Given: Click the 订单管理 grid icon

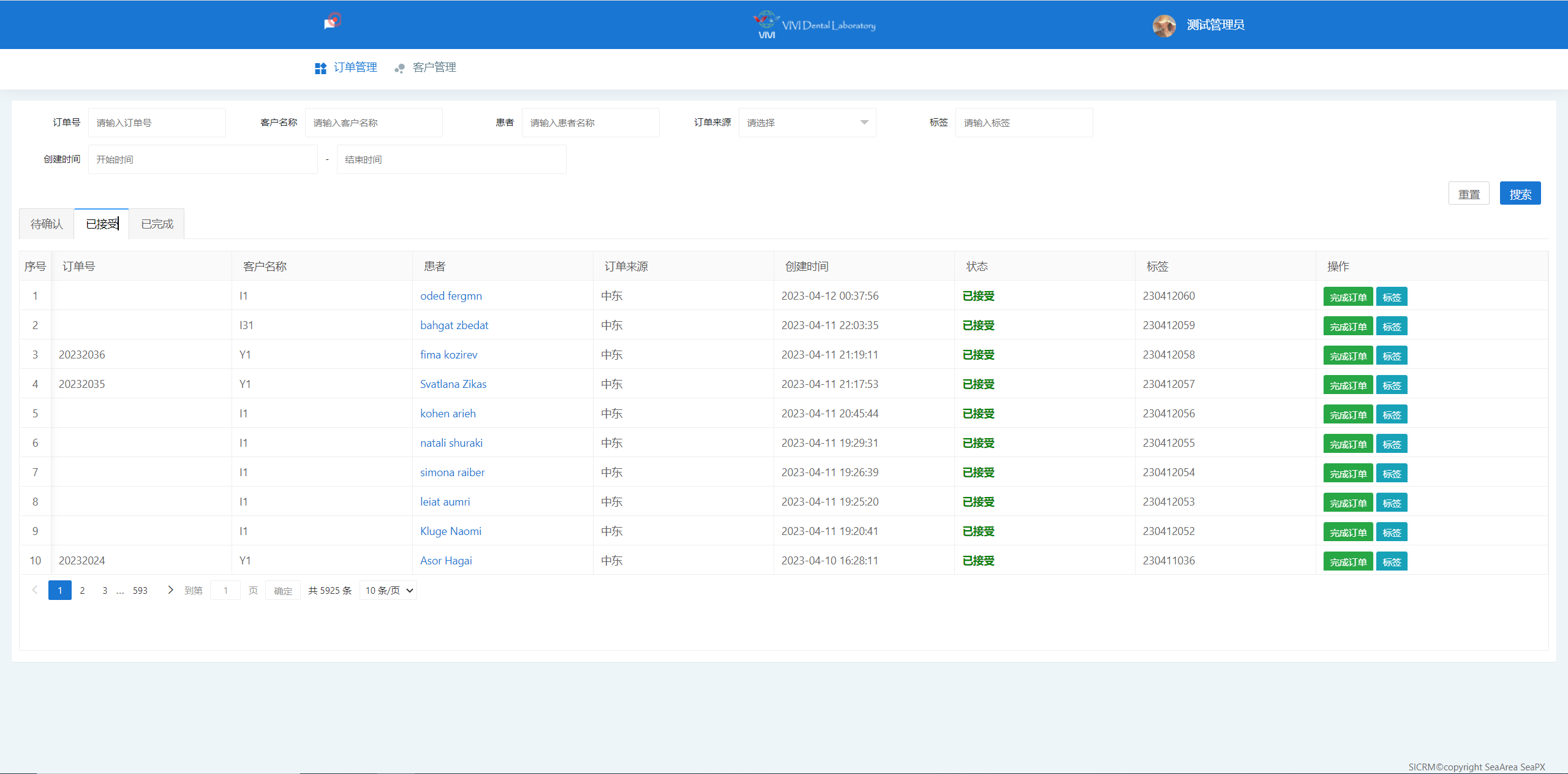Looking at the screenshot, I should (320, 68).
